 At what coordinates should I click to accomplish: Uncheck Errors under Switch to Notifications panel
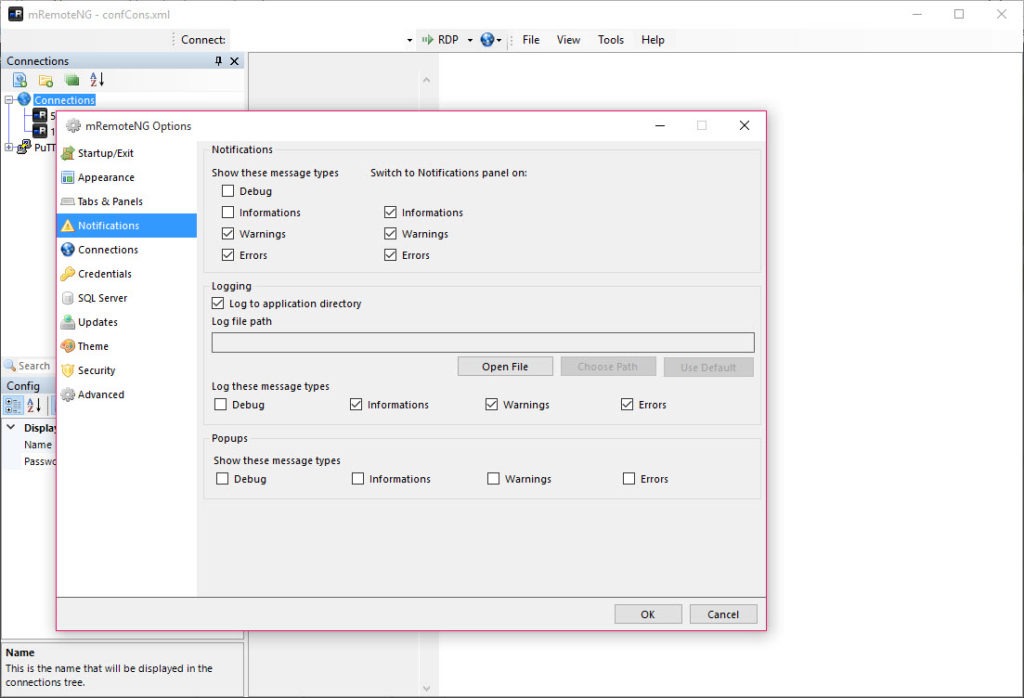point(391,255)
